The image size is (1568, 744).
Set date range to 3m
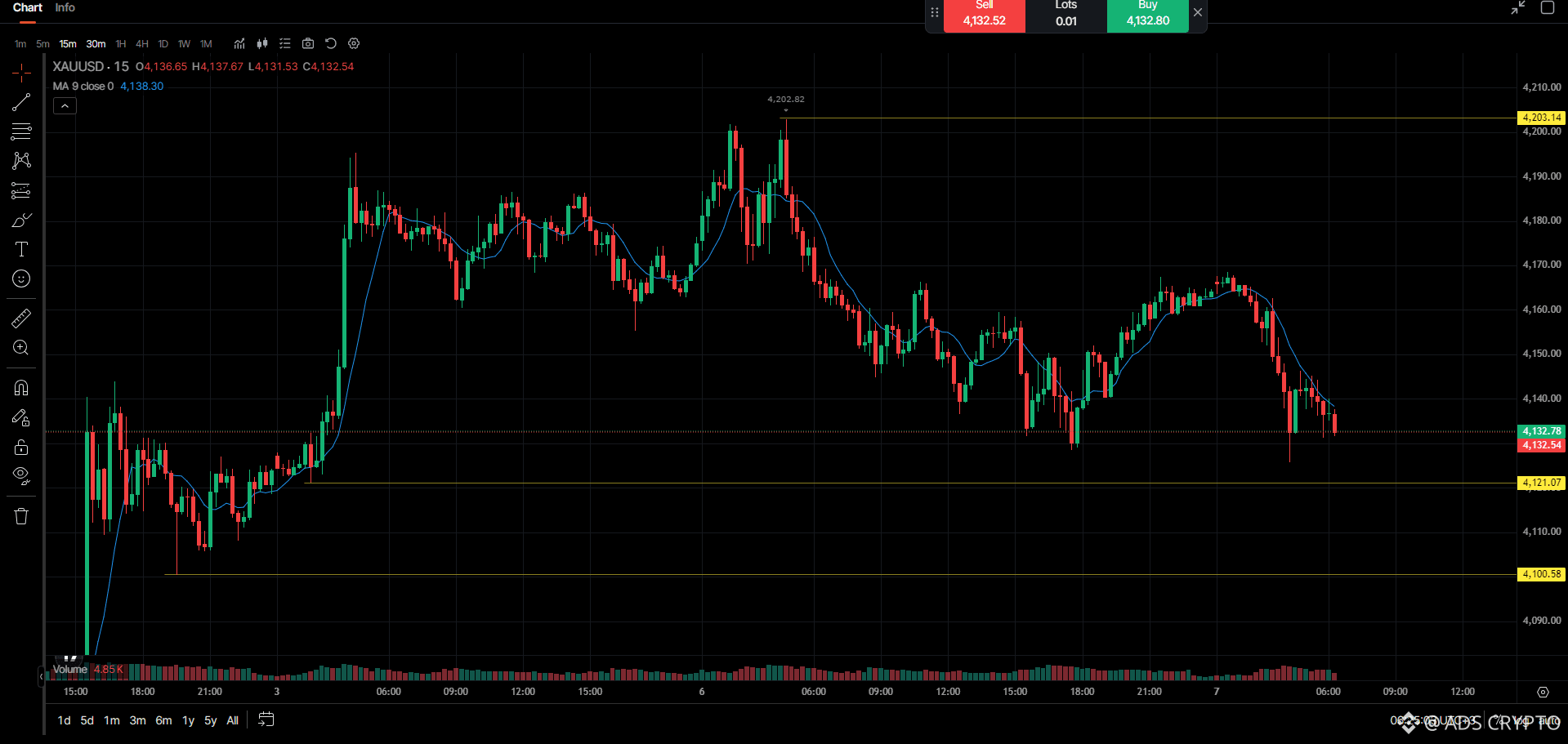138,720
